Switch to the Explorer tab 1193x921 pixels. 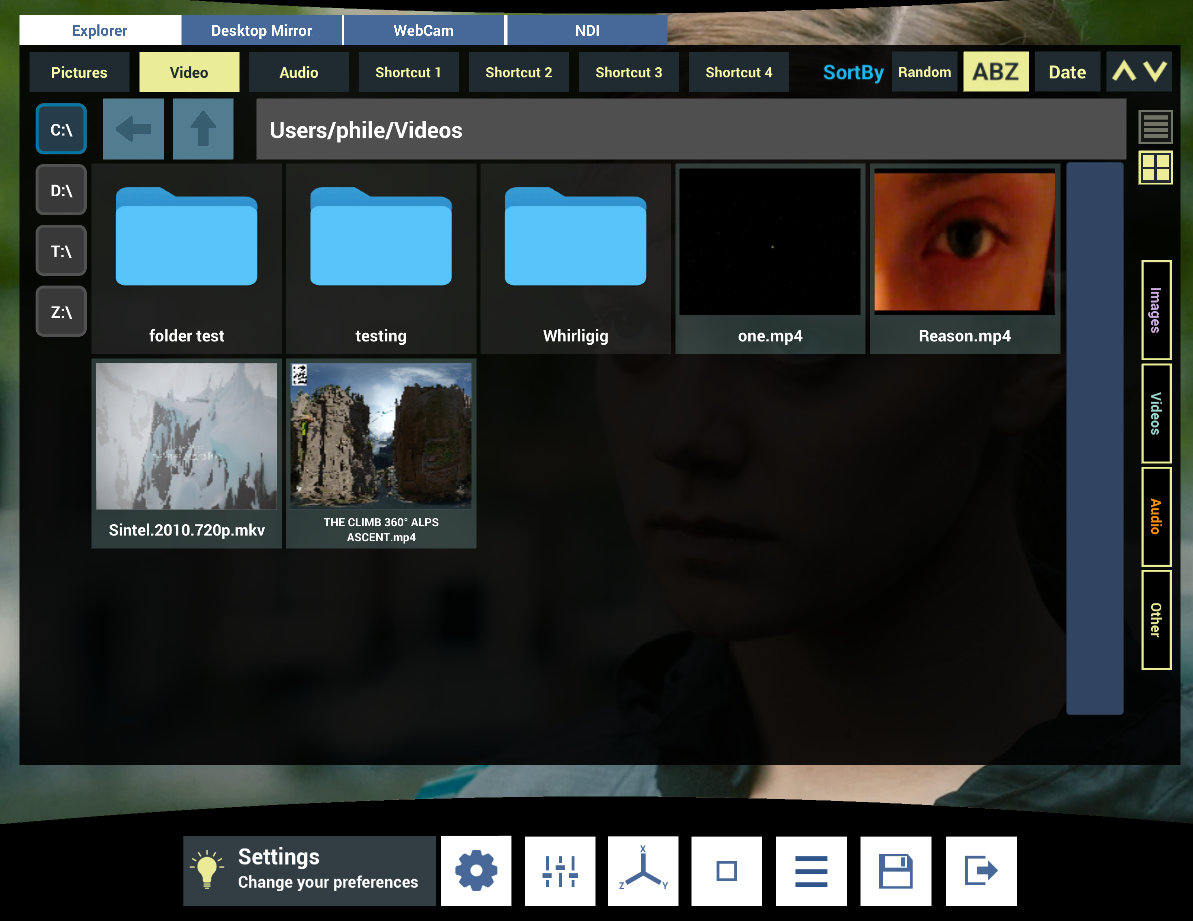(100, 30)
